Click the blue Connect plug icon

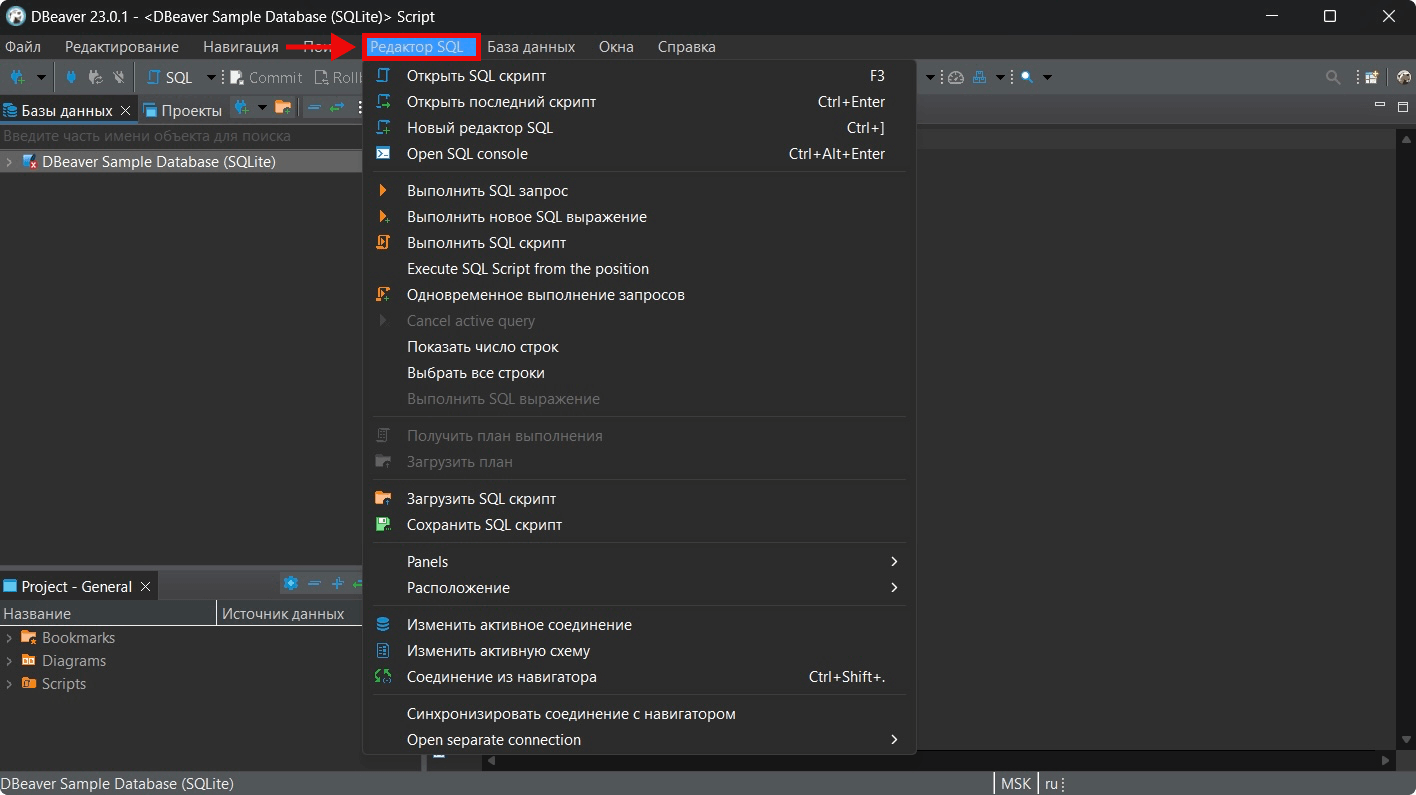coord(72,77)
